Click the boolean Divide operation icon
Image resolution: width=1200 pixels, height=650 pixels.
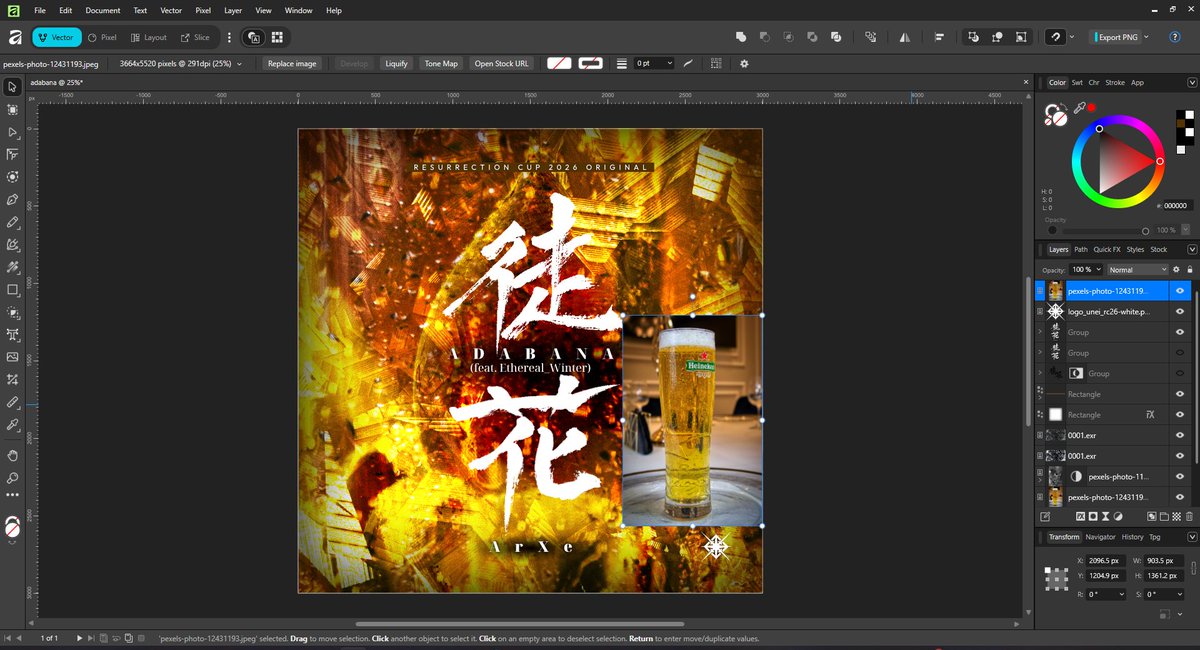point(835,37)
